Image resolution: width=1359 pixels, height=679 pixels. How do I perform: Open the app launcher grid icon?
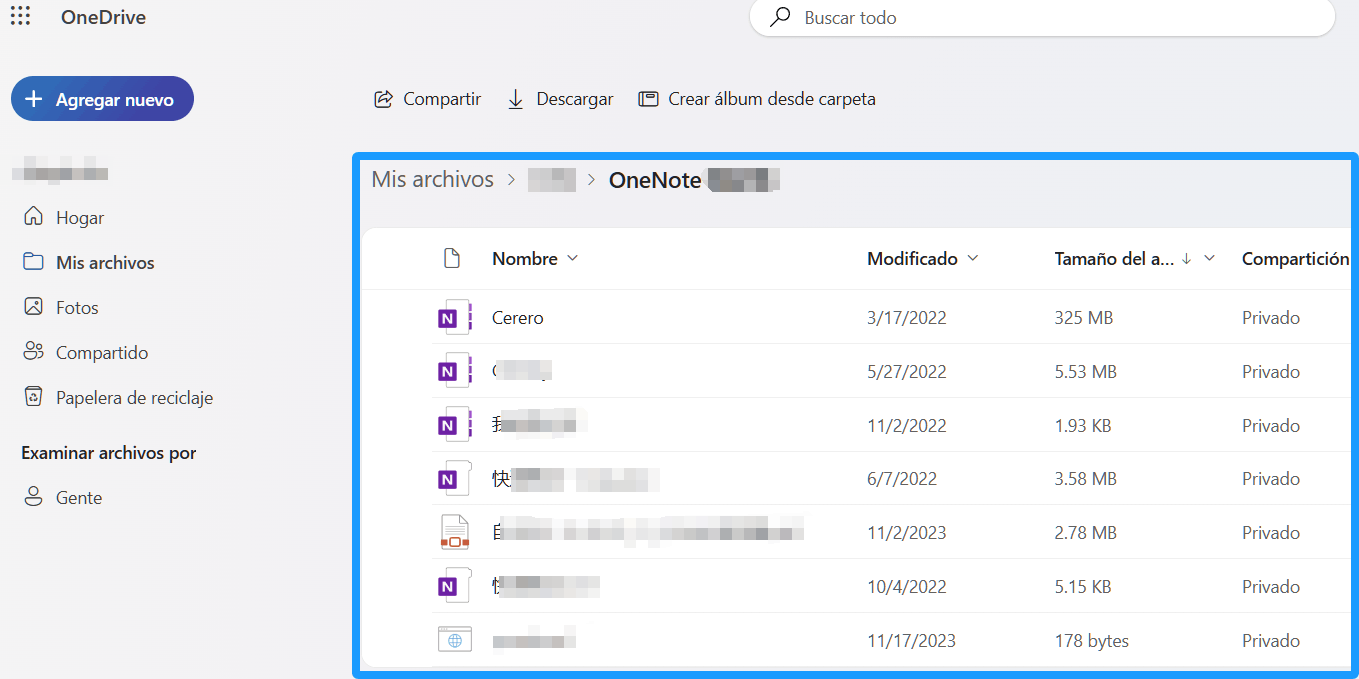[20, 16]
